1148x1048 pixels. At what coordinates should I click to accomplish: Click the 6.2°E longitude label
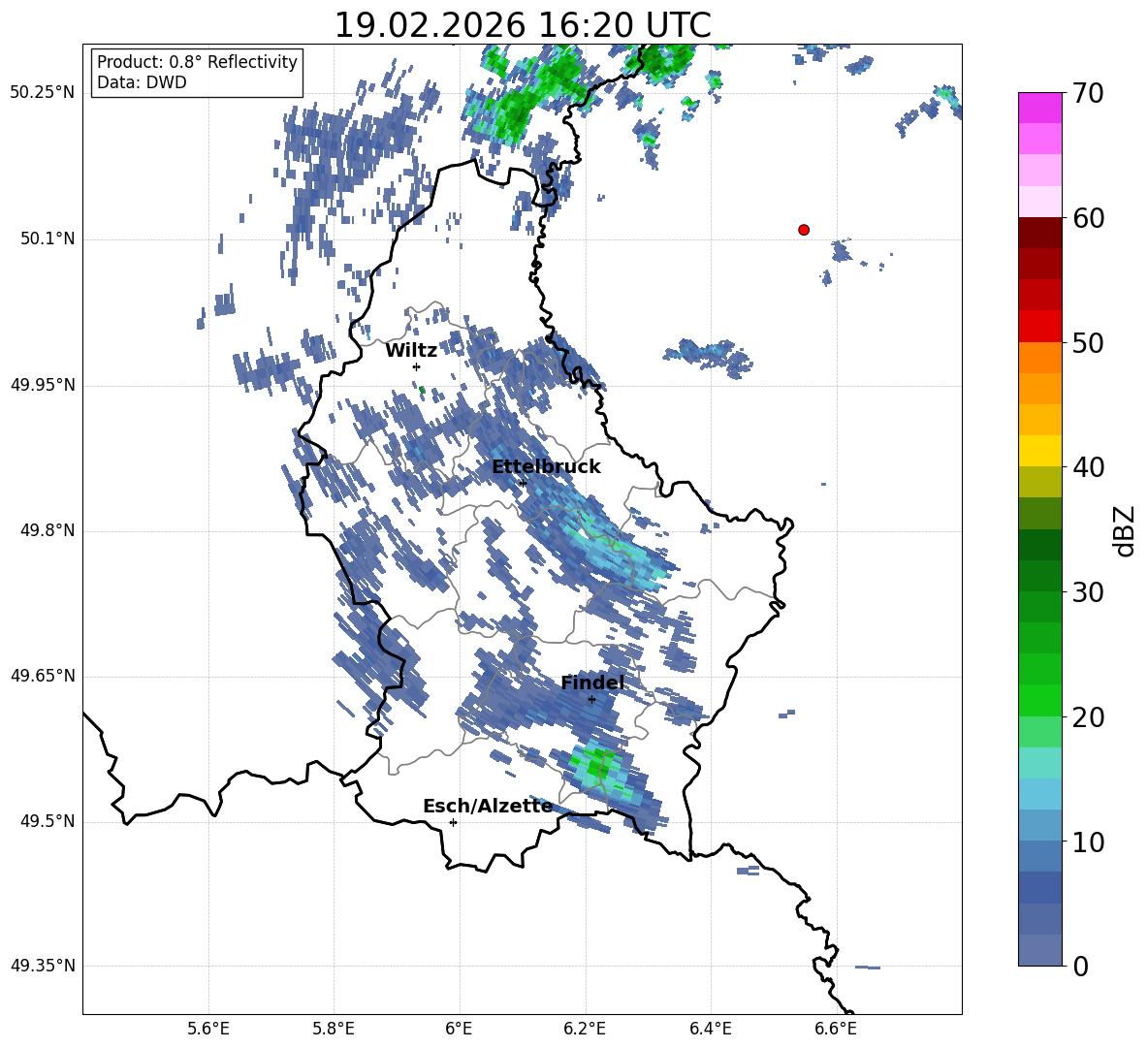585,1029
